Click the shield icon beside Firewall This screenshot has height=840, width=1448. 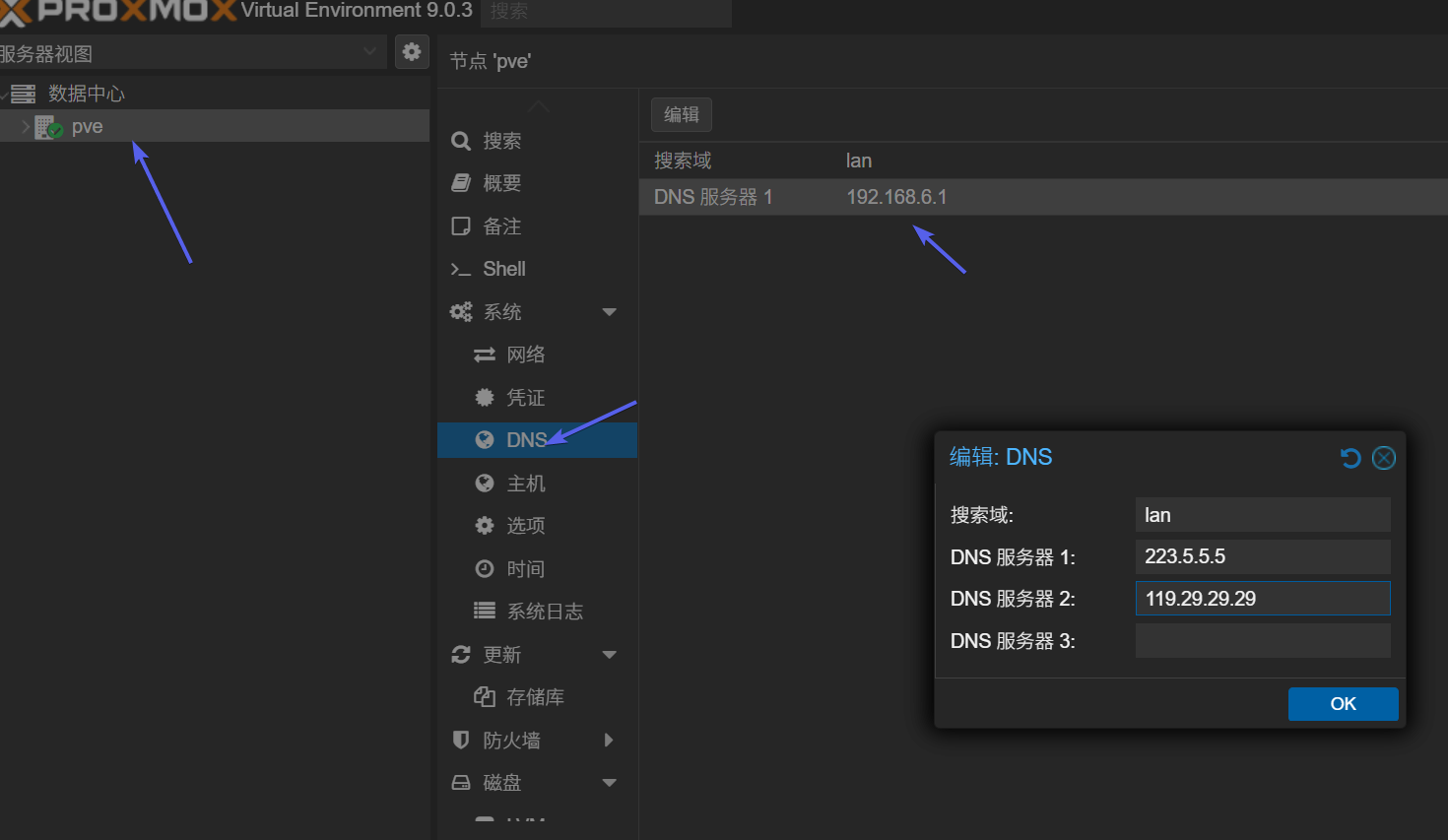pos(460,740)
